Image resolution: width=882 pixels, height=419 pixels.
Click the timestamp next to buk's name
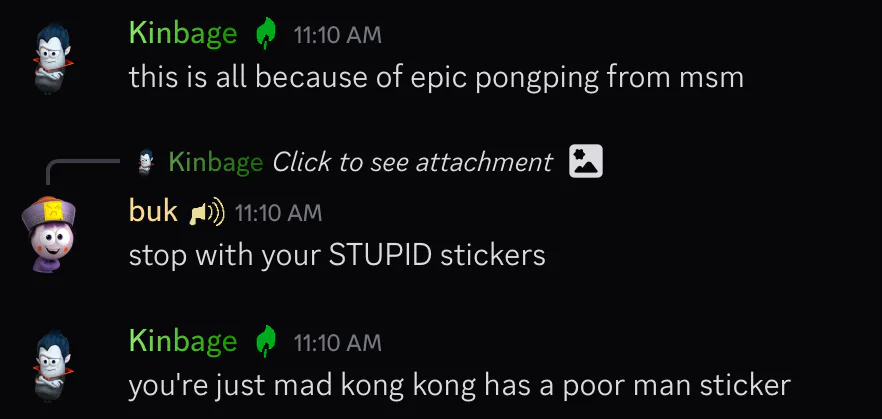click(x=278, y=213)
